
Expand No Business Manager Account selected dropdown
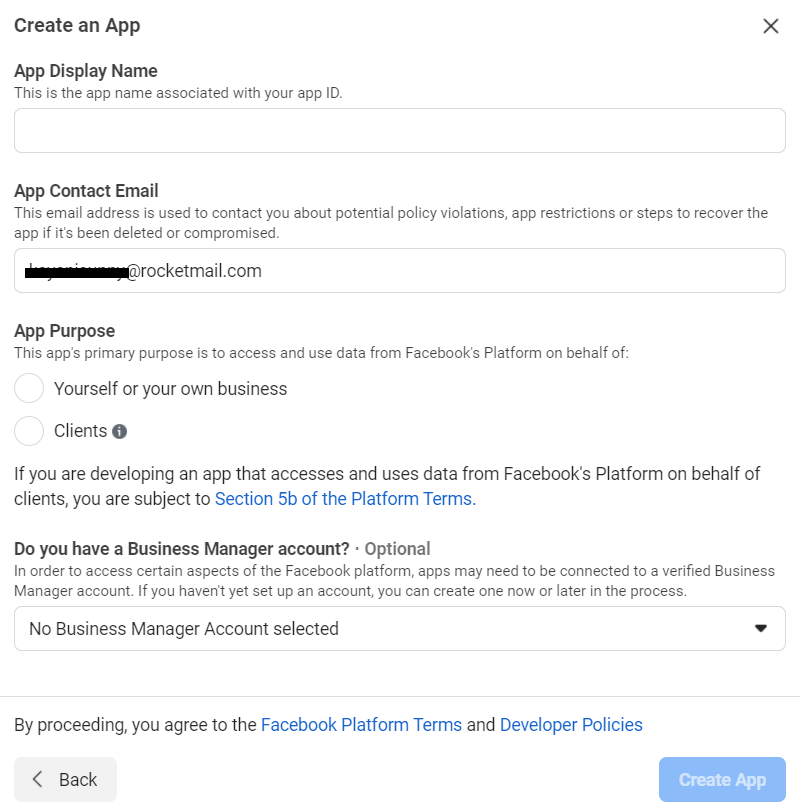(400, 628)
